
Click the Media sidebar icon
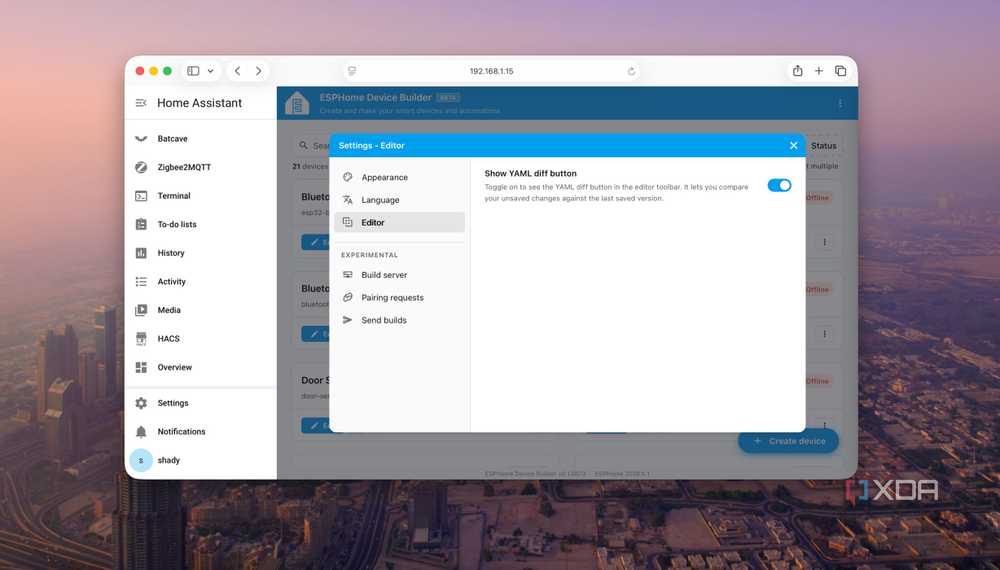coord(141,311)
